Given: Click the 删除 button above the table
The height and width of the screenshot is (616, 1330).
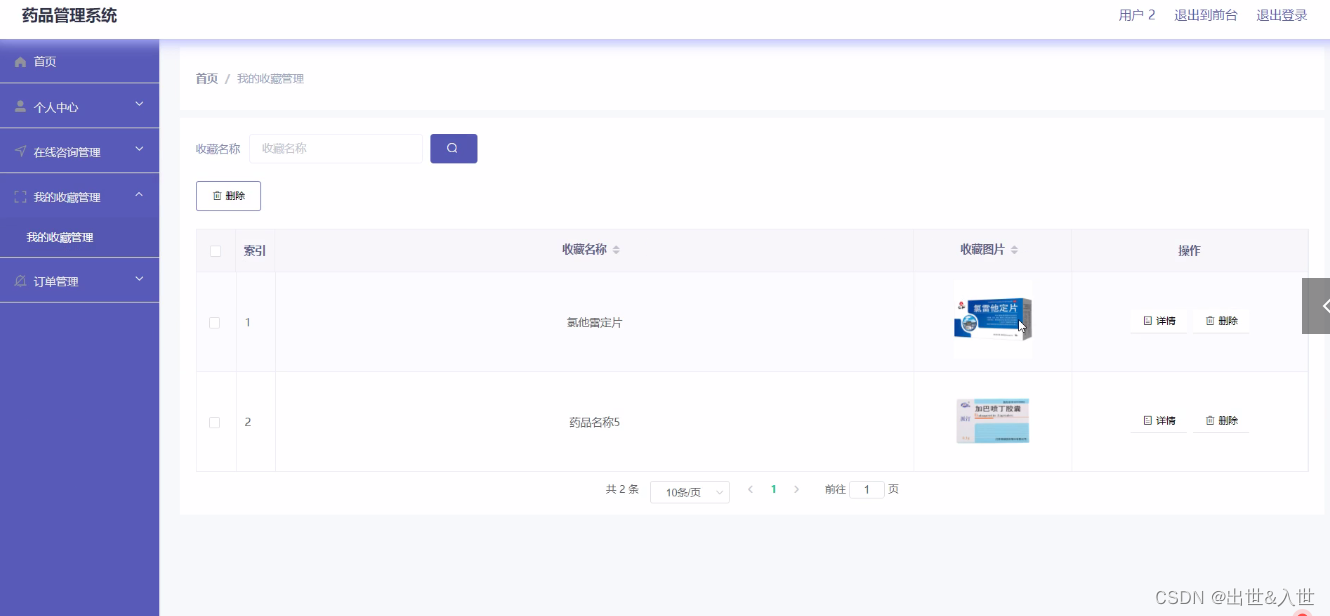Looking at the screenshot, I should click(228, 196).
